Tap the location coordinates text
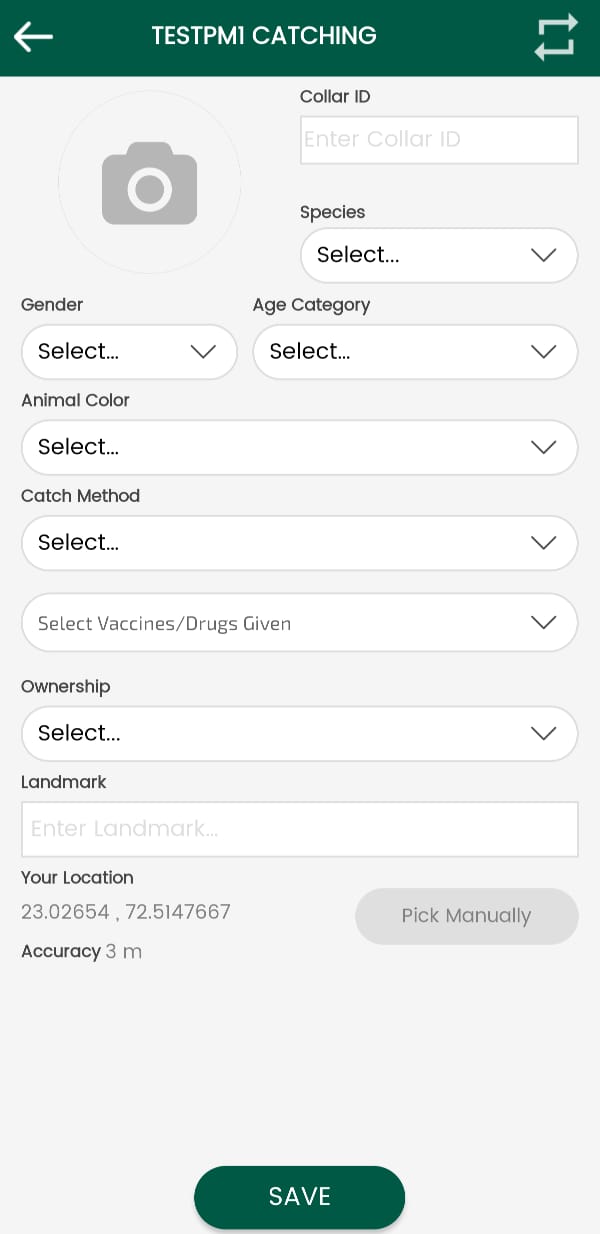Image resolution: width=600 pixels, height=1234 pixels. pyautogui.click(x=126, y=912)
